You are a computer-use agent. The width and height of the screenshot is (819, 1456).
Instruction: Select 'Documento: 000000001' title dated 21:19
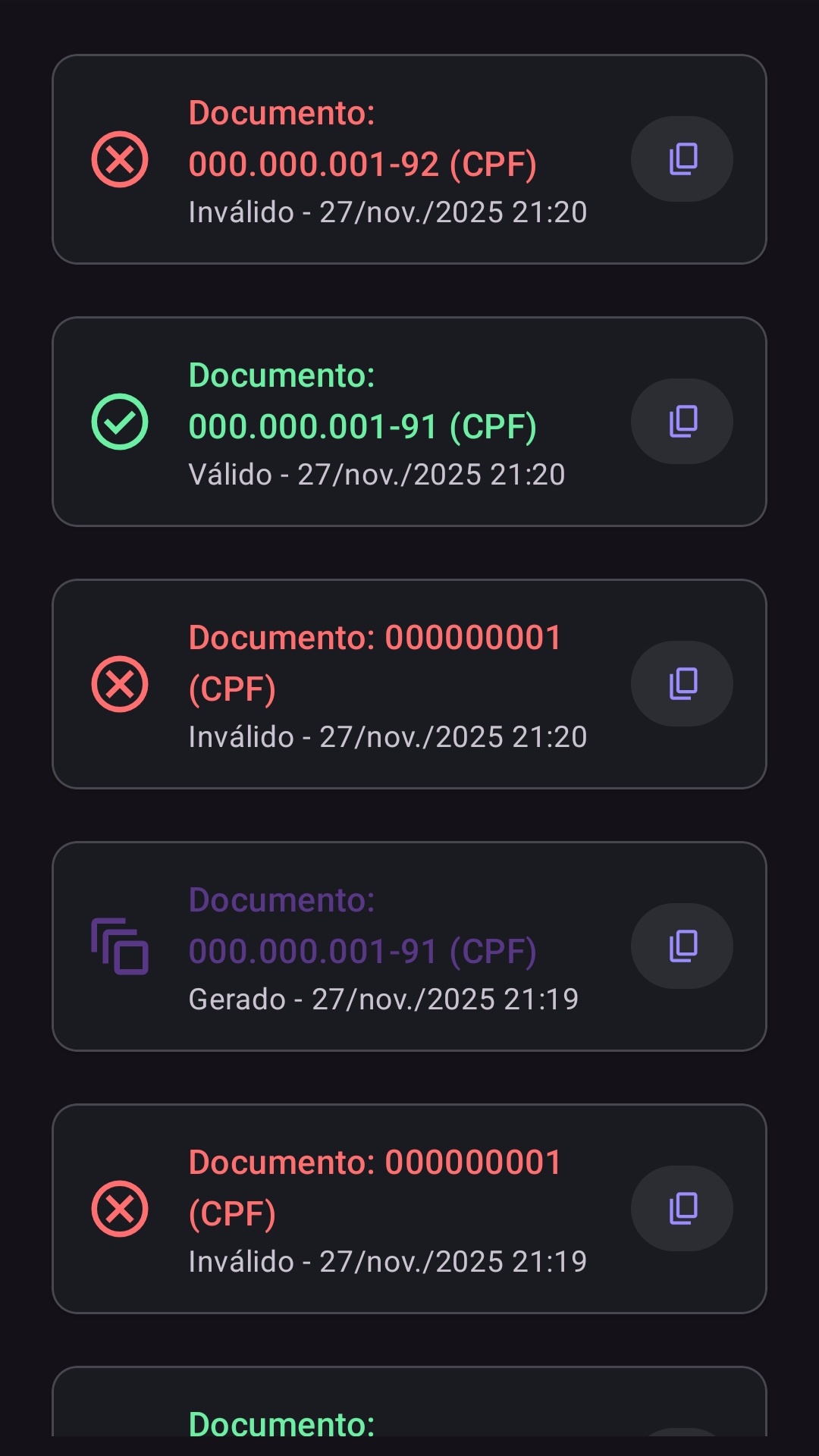375,1188
